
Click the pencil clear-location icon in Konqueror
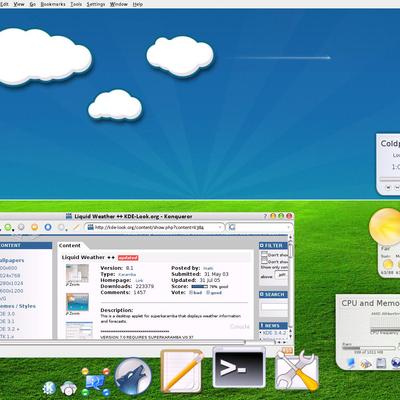pyautogui.click(x=76, y=227)
